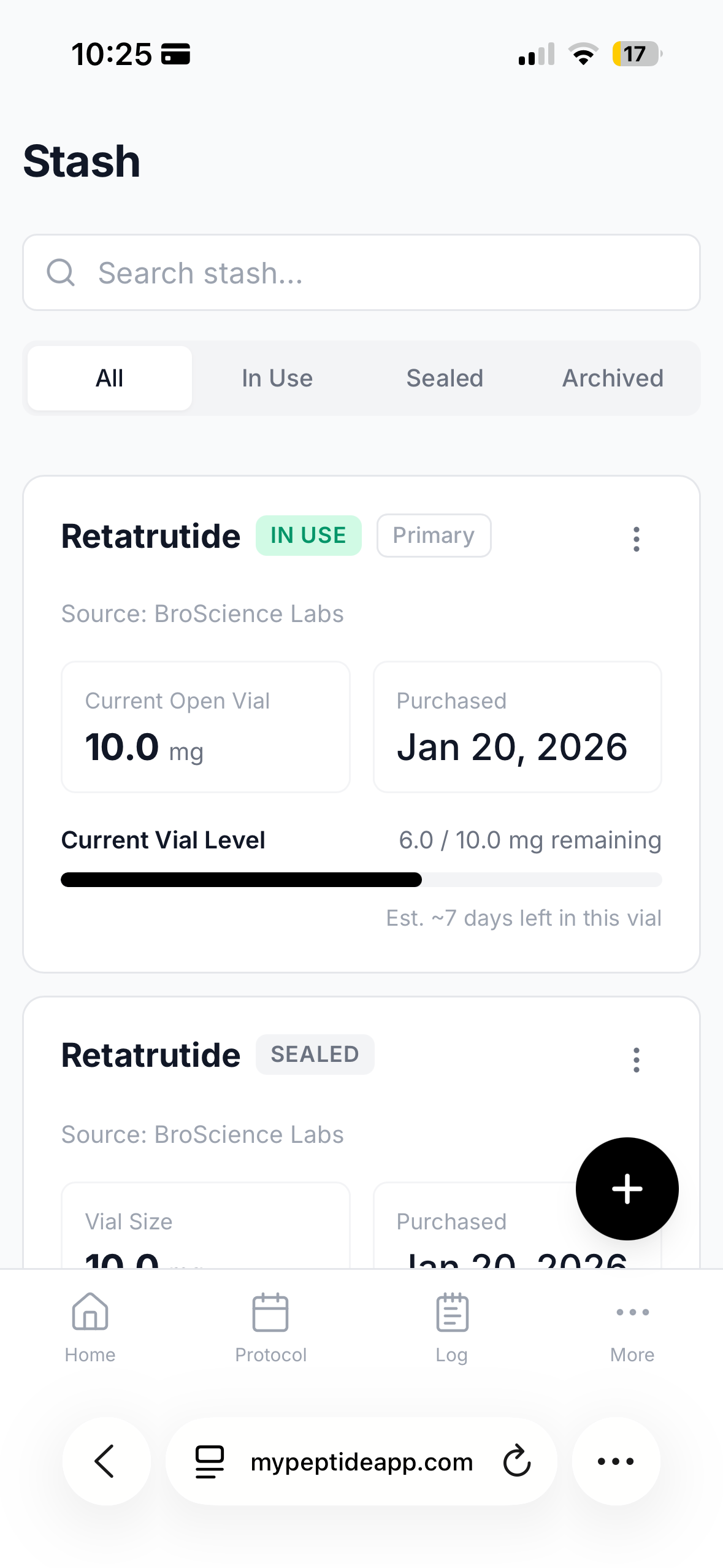Go to Protocol calendar icon
This screenshot has height=1568, width=723.
point(270,1312)
